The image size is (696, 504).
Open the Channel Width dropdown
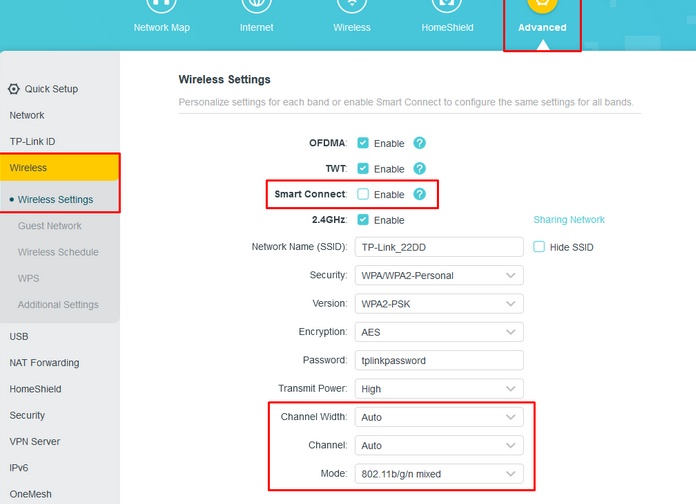coord(439,417)
